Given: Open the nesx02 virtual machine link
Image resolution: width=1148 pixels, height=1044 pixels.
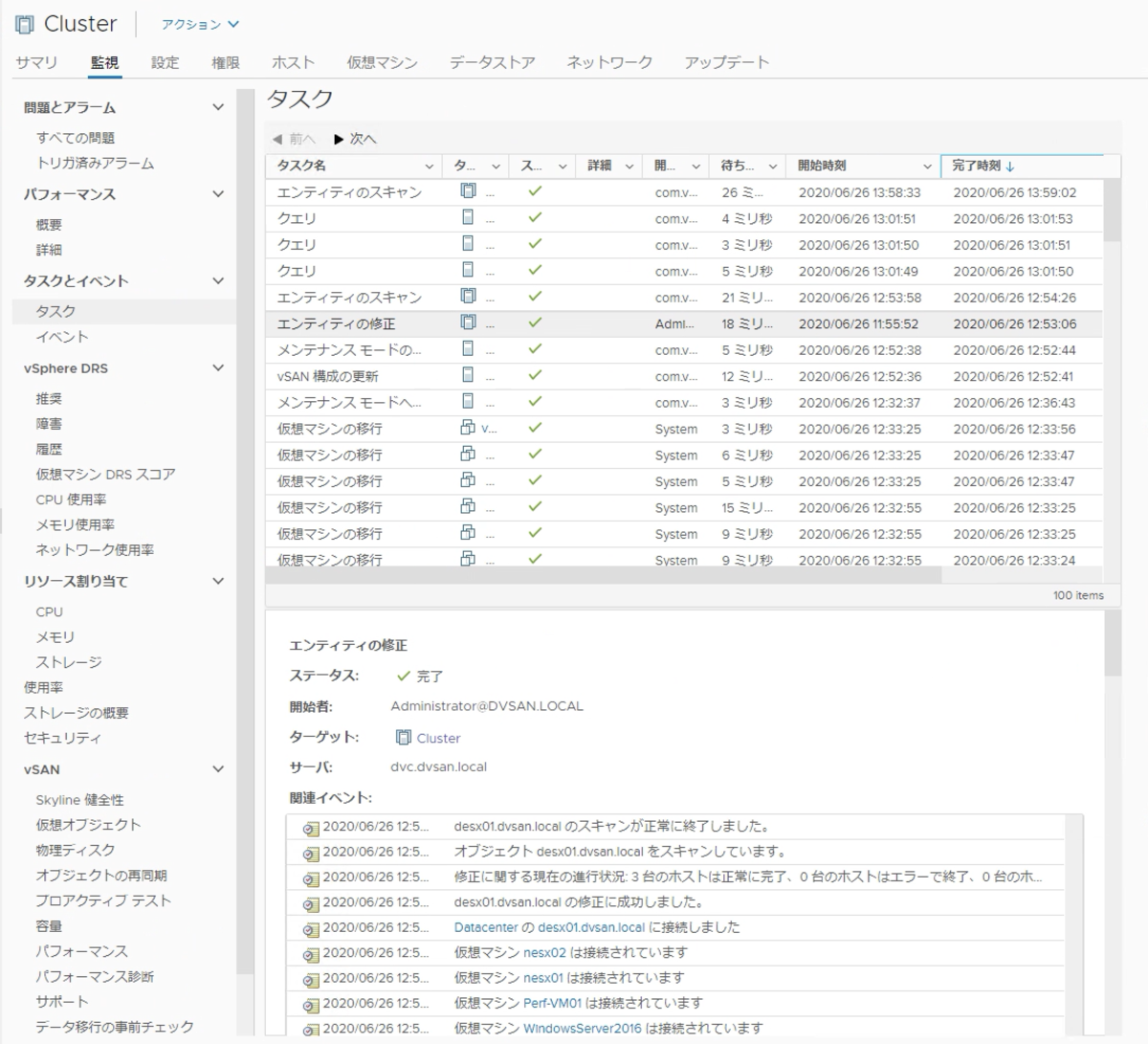Looking at the screenshot, I should (545, 952).
